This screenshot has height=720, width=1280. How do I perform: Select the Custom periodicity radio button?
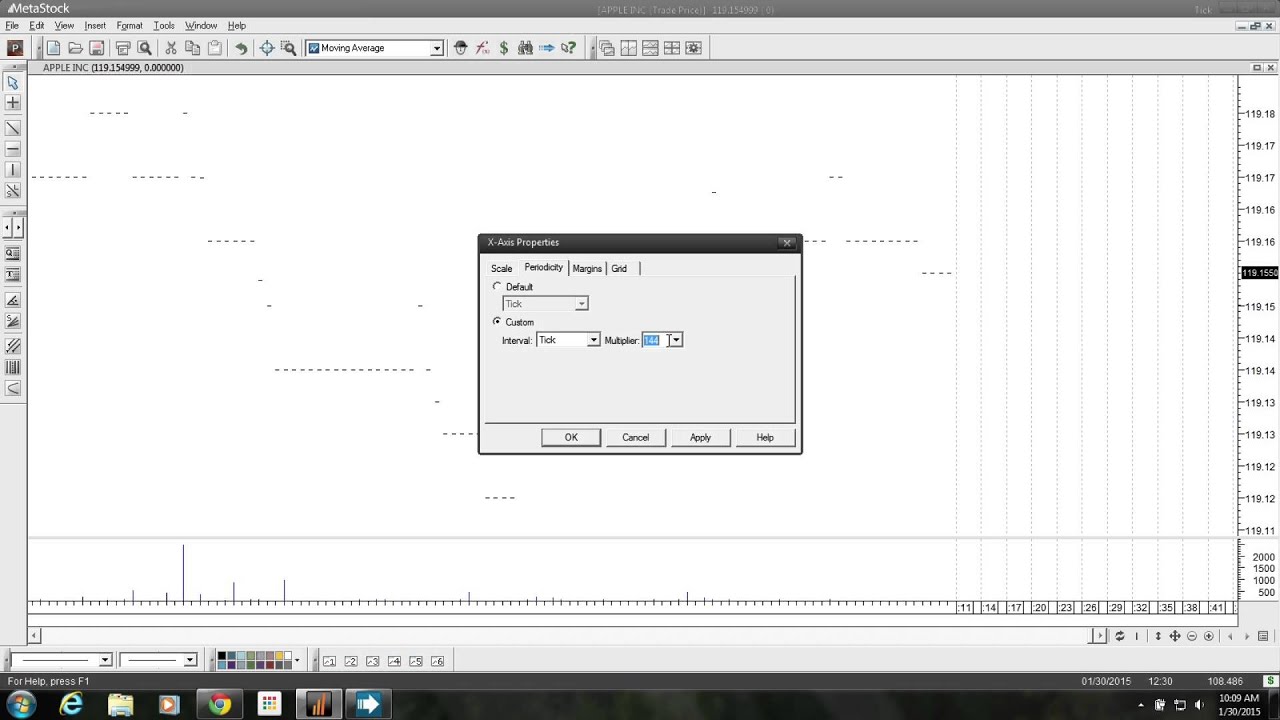pos(497,322)
